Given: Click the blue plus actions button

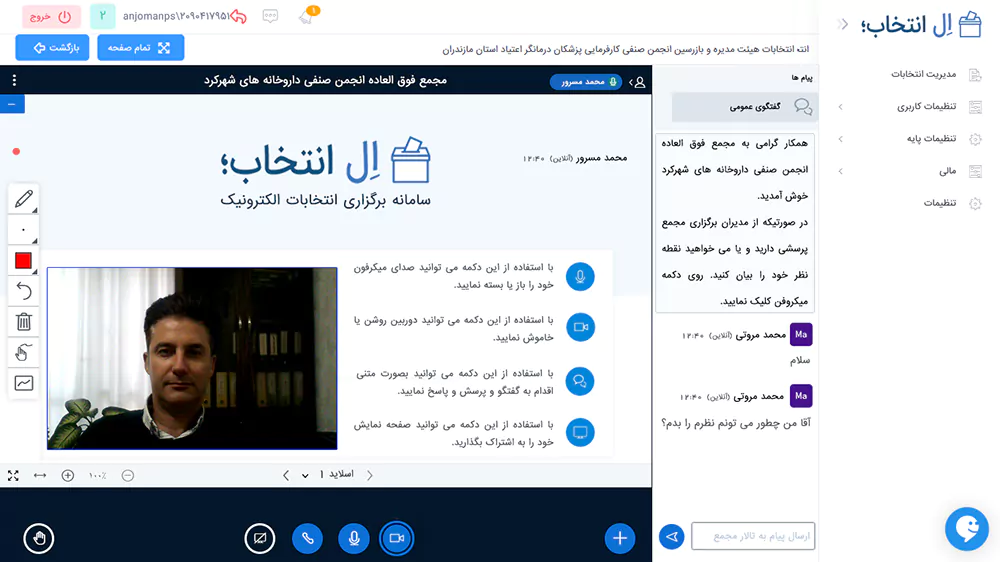Looking at the screenshot, I should [620, 539].
